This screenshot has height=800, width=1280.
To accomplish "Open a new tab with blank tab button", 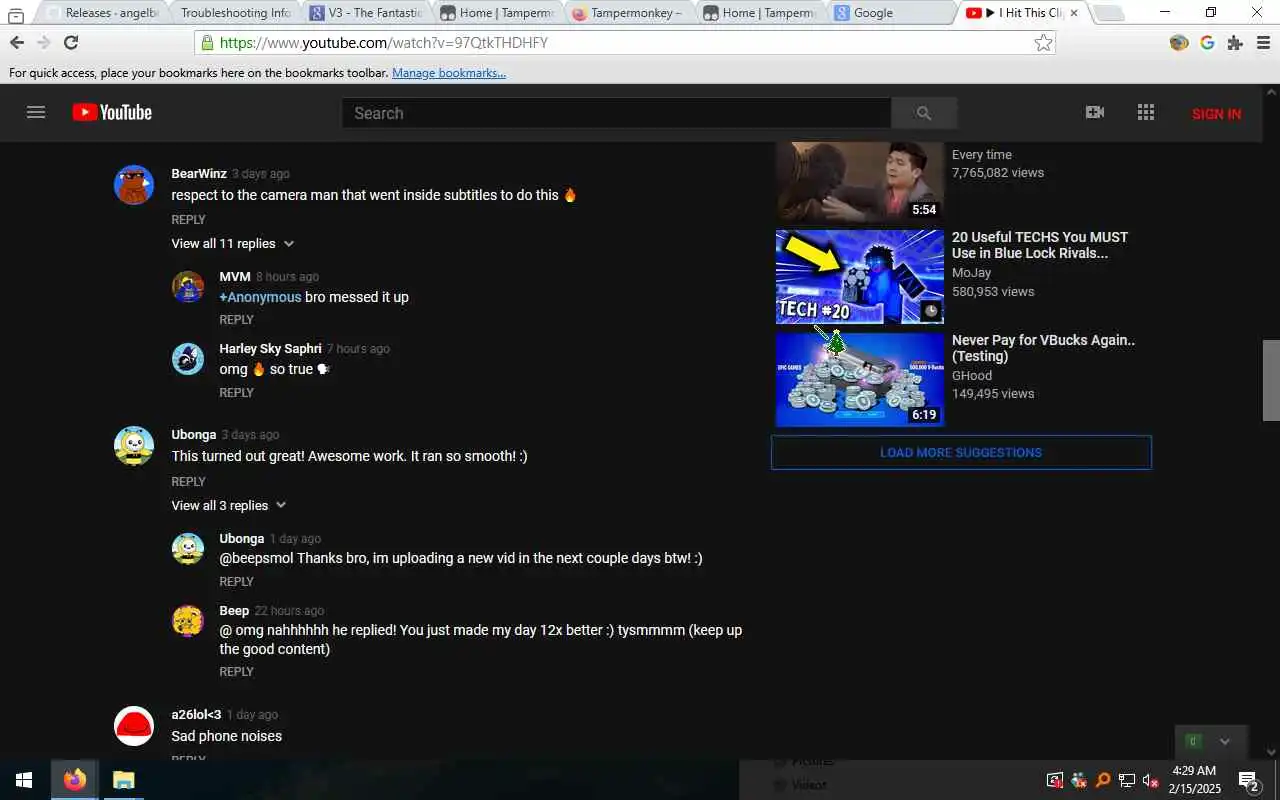I will click(x=1108, y=13).
